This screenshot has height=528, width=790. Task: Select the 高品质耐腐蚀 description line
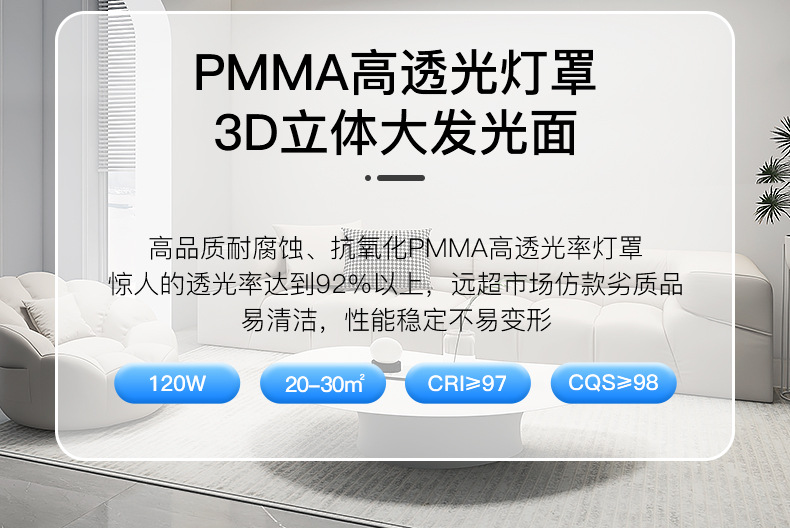[x=396, y=247]
